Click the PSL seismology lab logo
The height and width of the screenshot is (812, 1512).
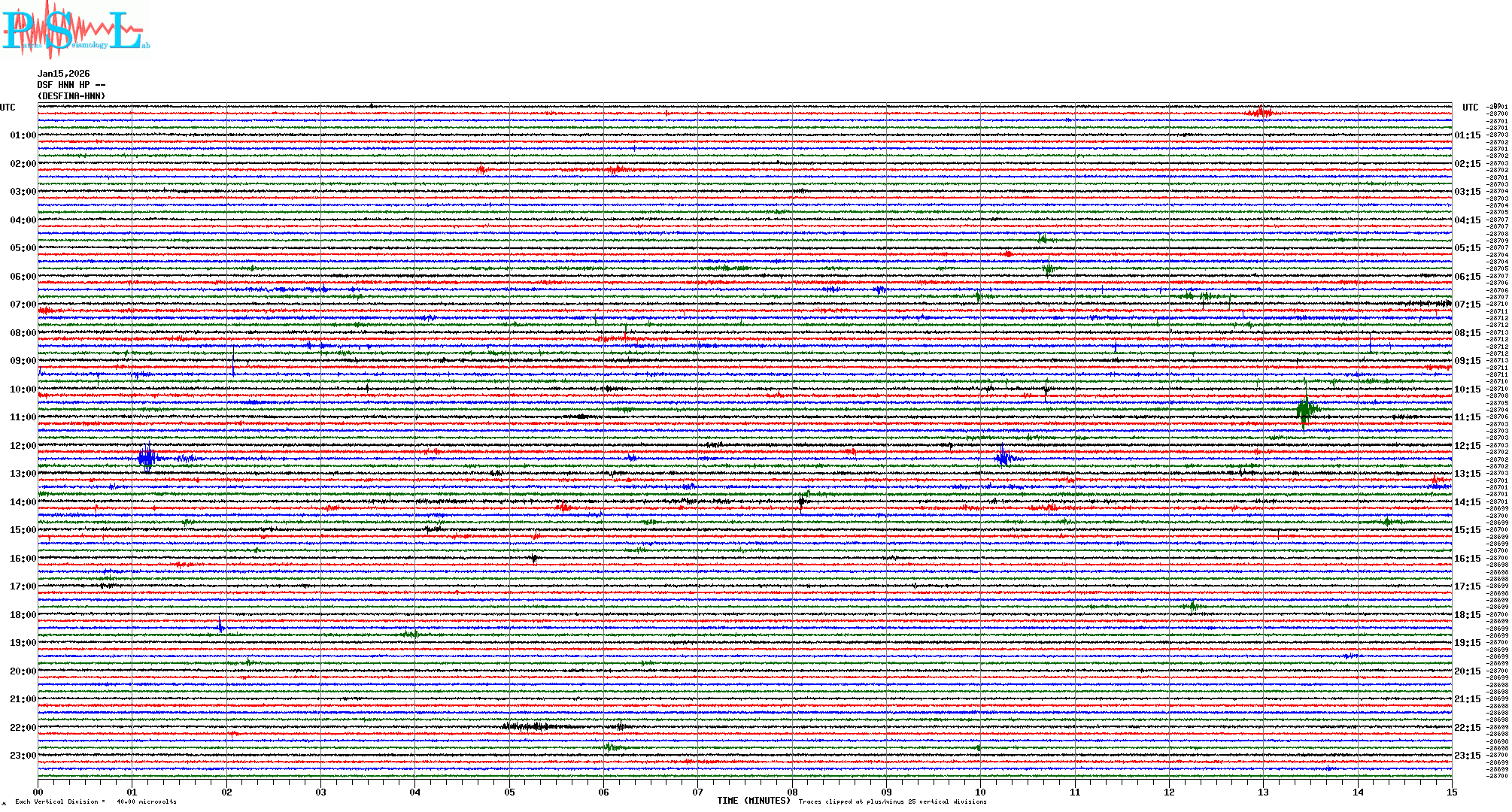click(75, 30)
